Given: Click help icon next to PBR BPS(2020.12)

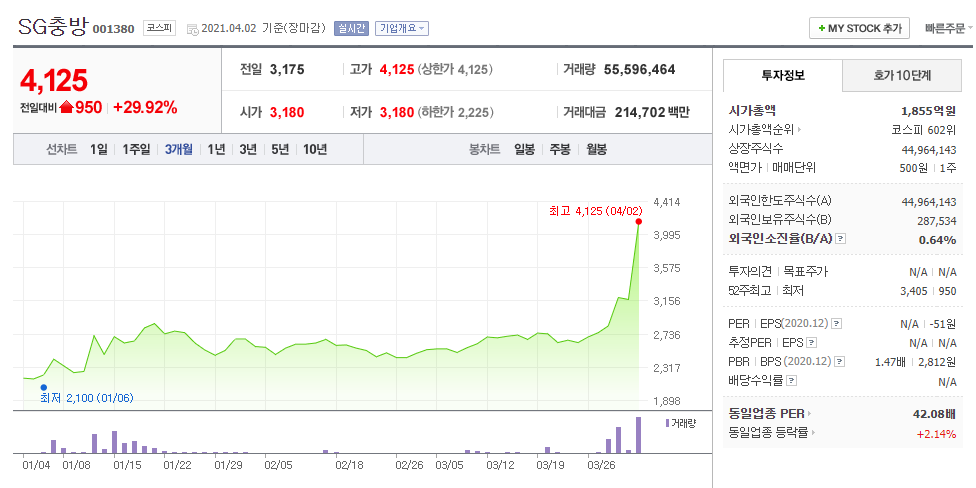Looking at the screenshot, I should click(841, 362).
